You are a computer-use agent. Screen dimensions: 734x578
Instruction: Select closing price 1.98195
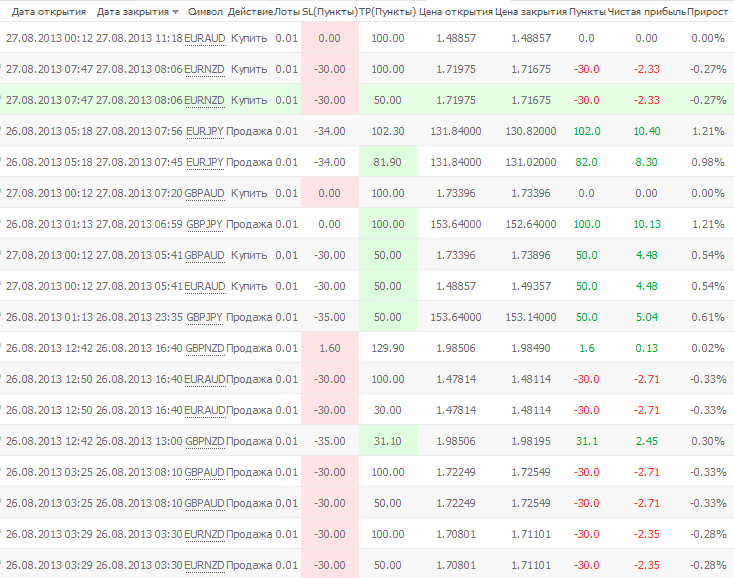click(x=531, y=441)
